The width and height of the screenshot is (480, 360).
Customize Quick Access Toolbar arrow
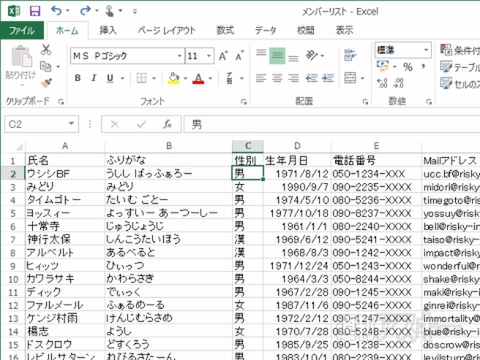(135, 11)
